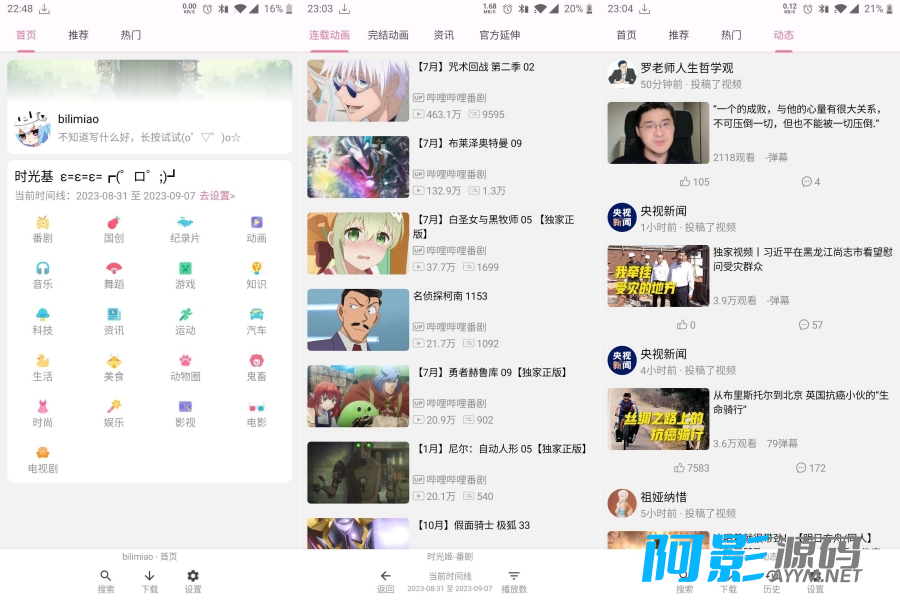Open the 美食 category icon
Image resolution: width=900 pixels, height=600 pixels.
(114, 368)
